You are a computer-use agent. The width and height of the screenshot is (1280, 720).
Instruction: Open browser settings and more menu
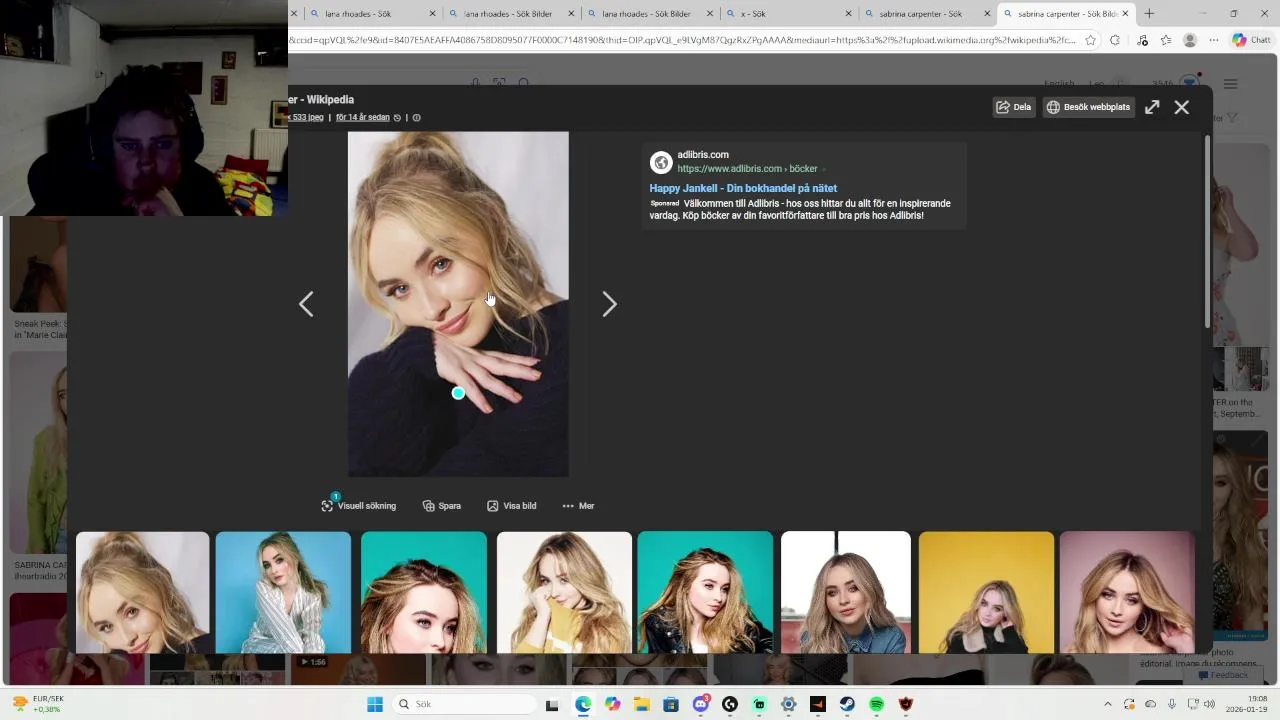click(x=1213, y=41)
